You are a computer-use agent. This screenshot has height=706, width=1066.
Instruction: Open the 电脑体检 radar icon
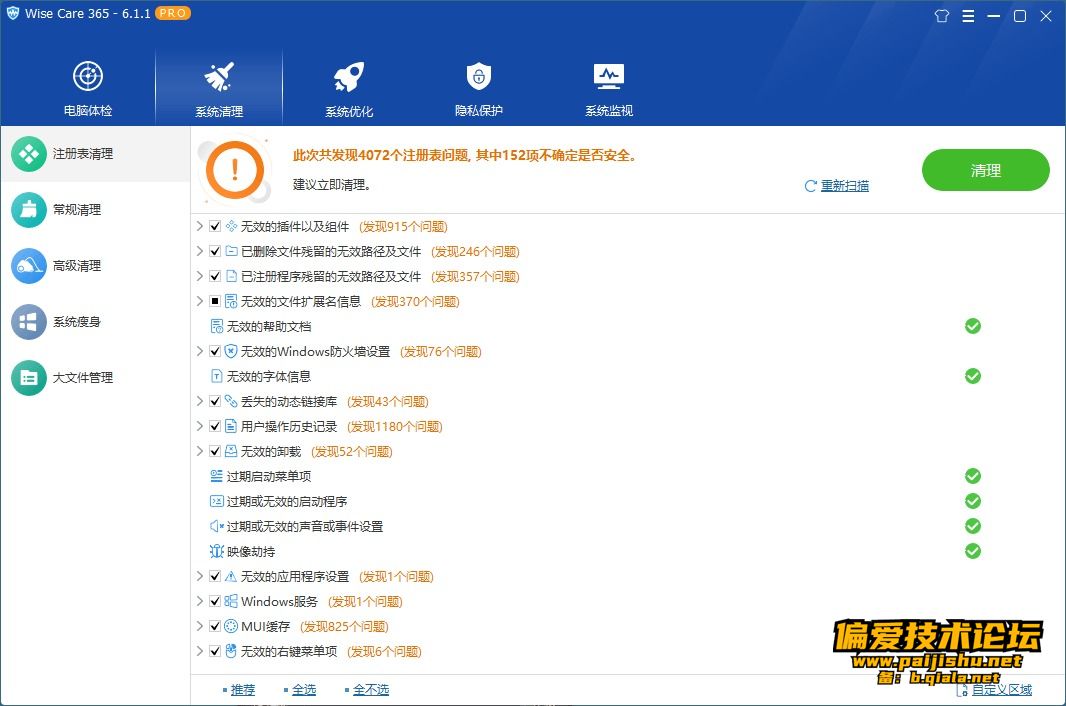[x=88, y=76]
